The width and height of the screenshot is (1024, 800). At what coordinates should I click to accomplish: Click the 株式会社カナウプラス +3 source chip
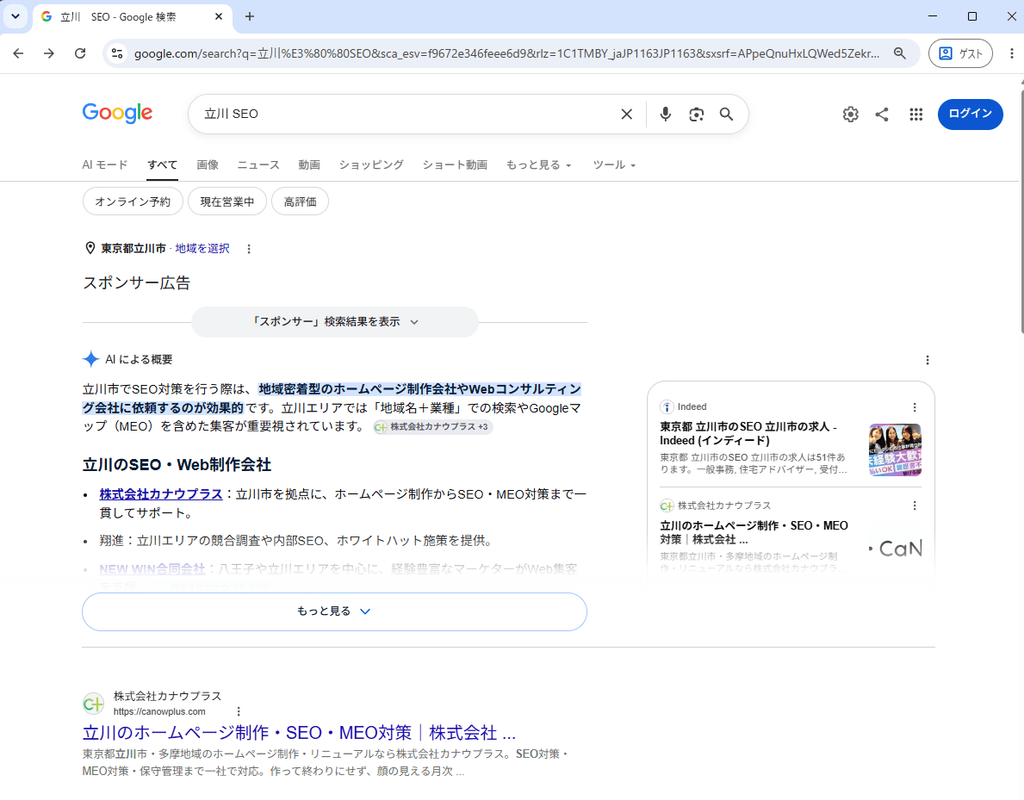(x=432, y=426)
